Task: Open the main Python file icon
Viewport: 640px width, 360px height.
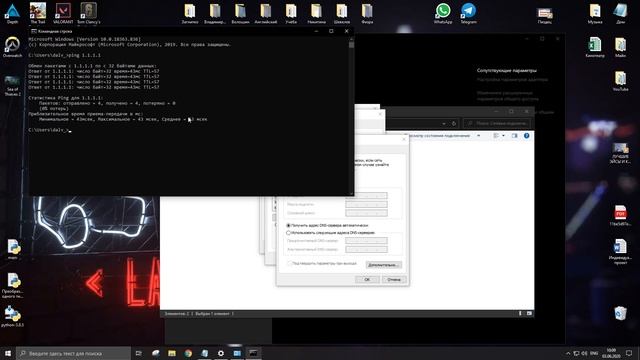Action: (13, 249)
